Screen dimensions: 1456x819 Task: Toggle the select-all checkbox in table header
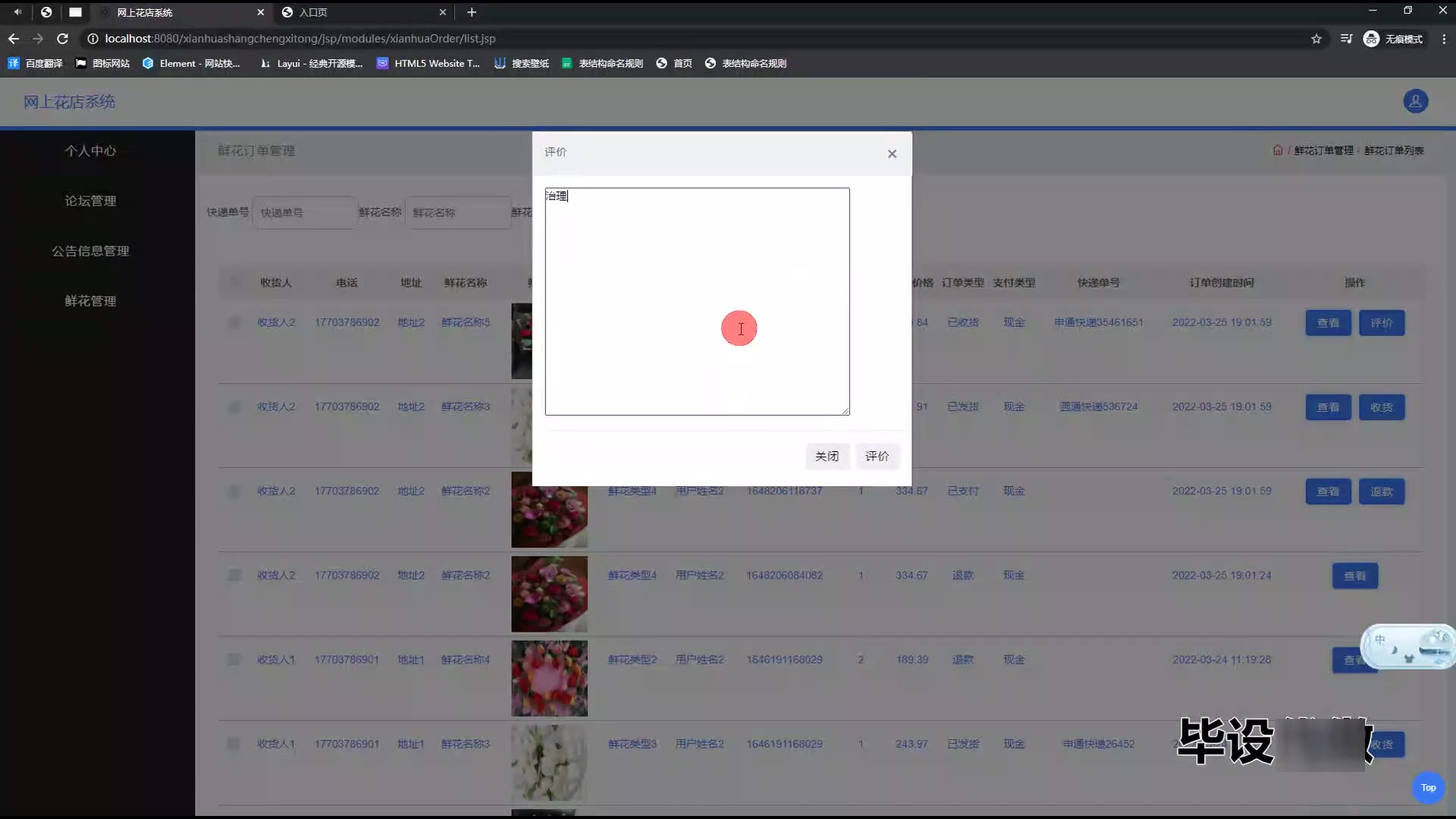[234, 282]
